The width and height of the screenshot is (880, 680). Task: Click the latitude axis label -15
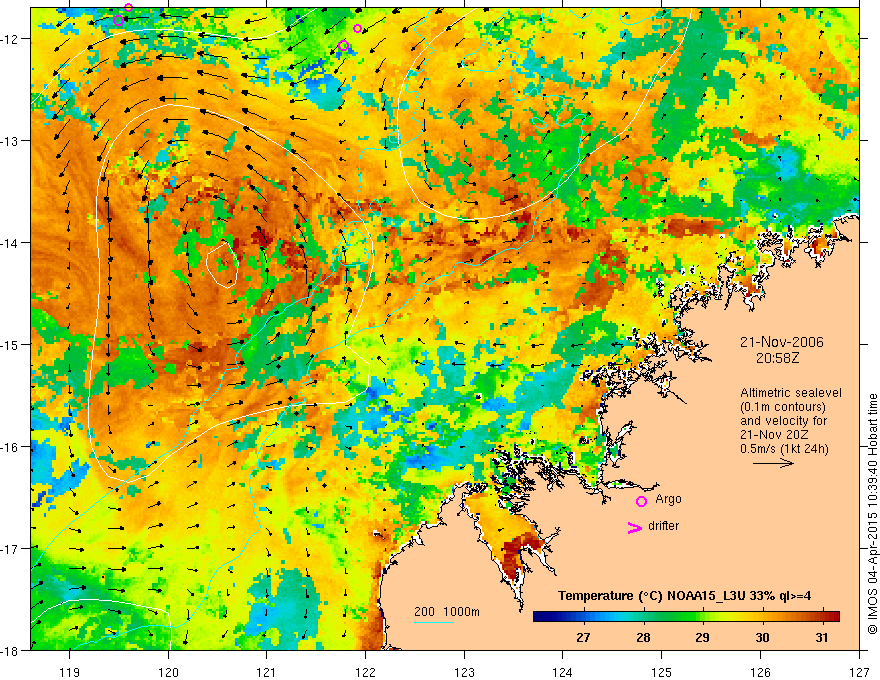pos(11,344)
